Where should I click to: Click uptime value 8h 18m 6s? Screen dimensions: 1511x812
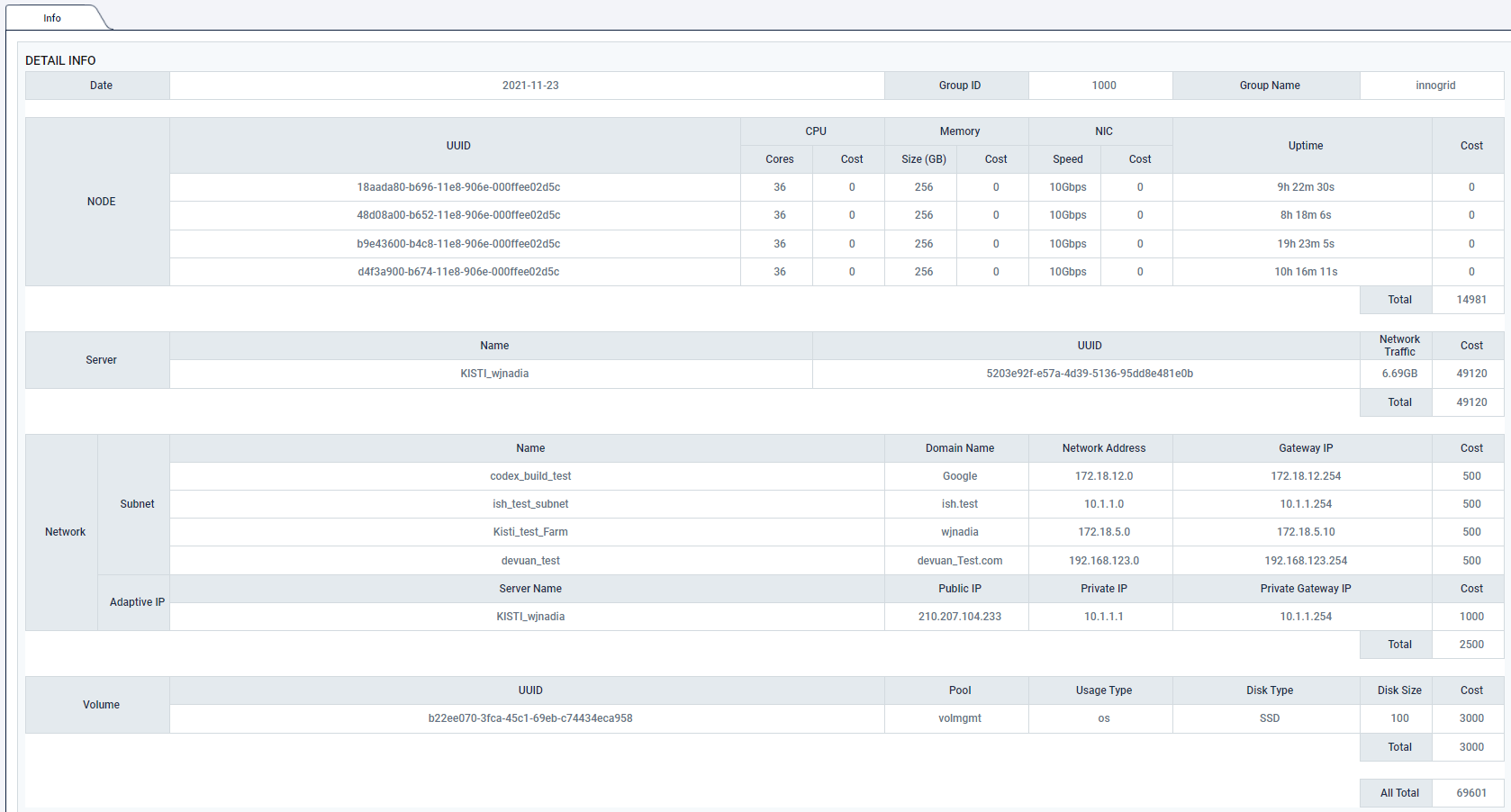[1306, 215]
